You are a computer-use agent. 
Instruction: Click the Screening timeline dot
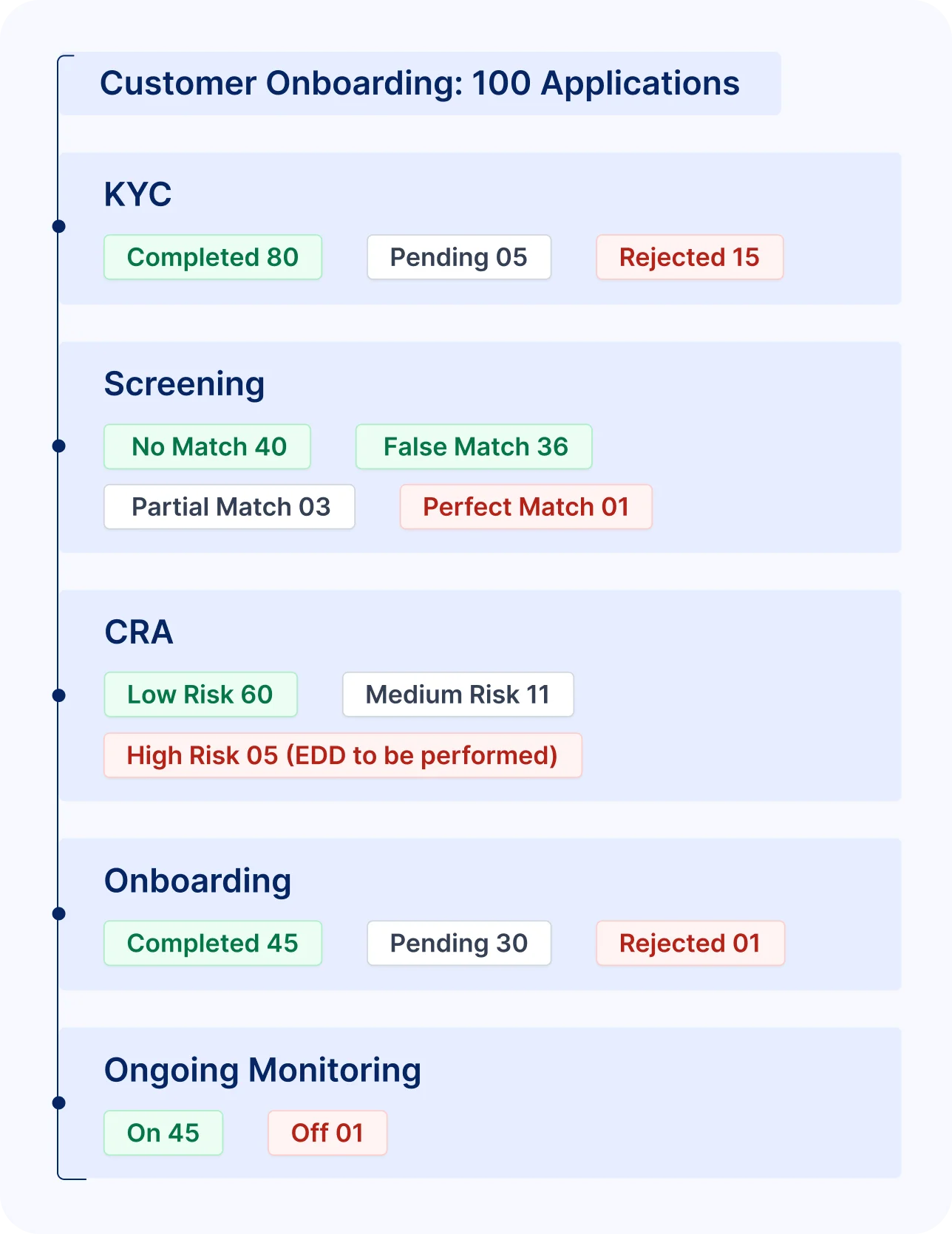tap(59, 446)
